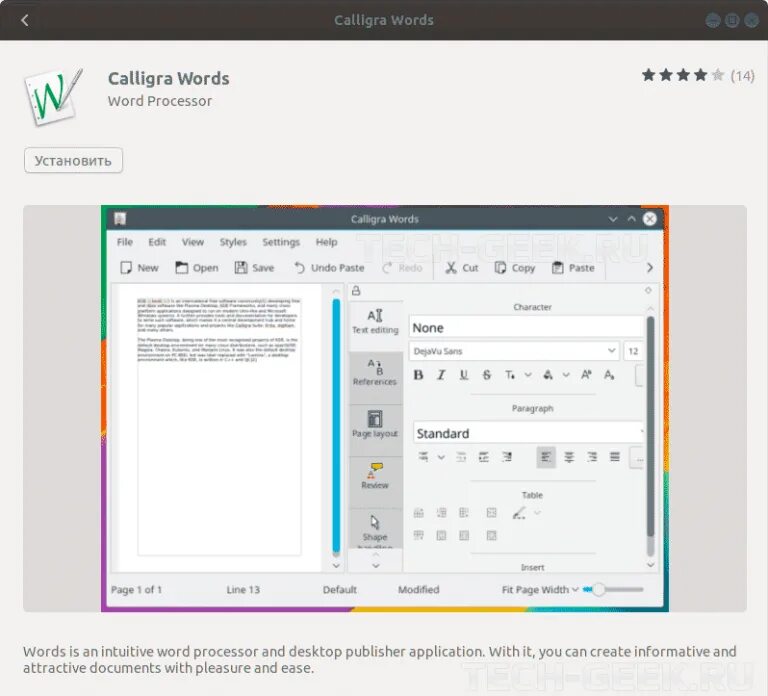Click the Open toolbar icon

182,267
